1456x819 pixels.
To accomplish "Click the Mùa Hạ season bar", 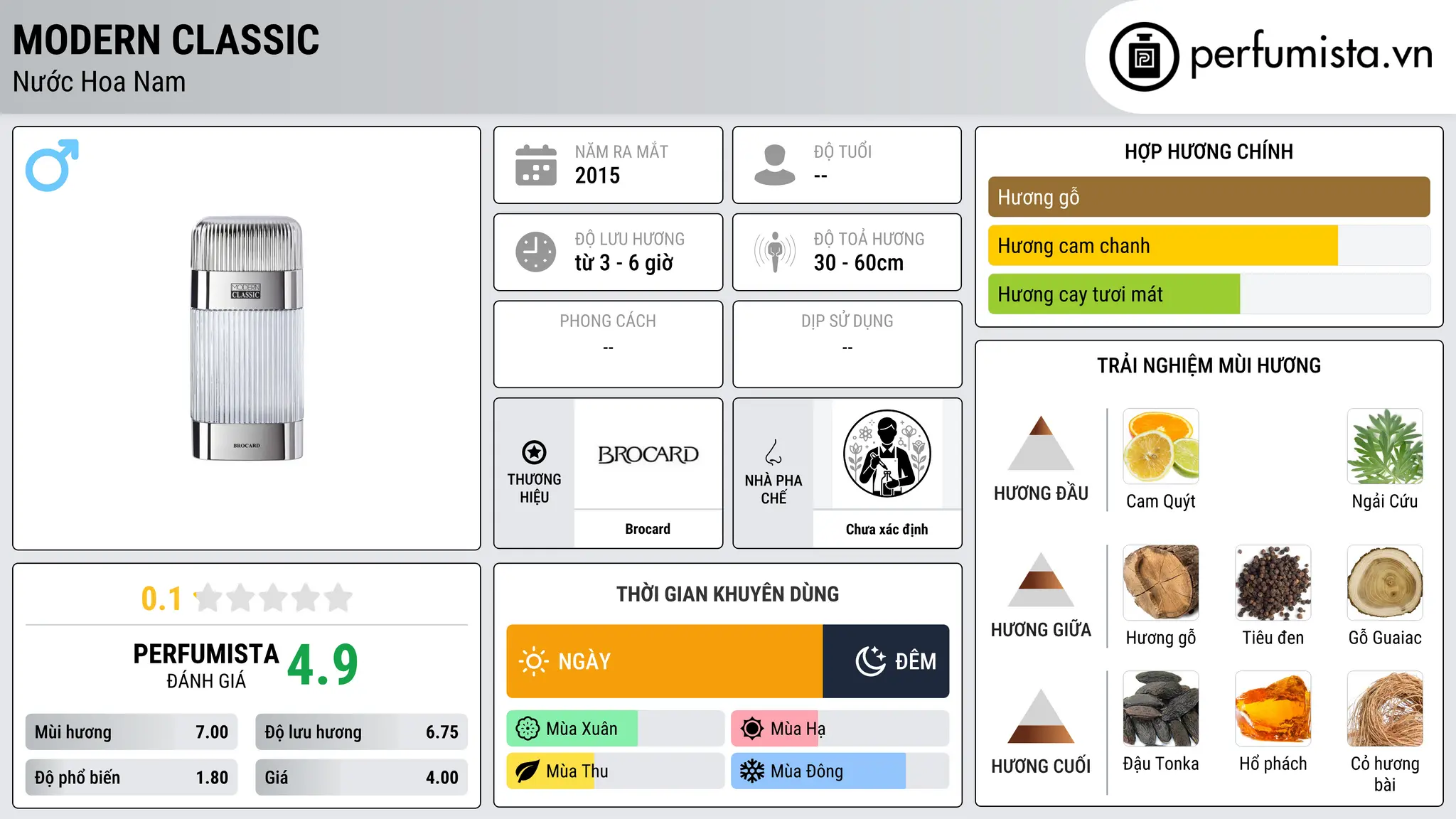I will pos(840,729).
